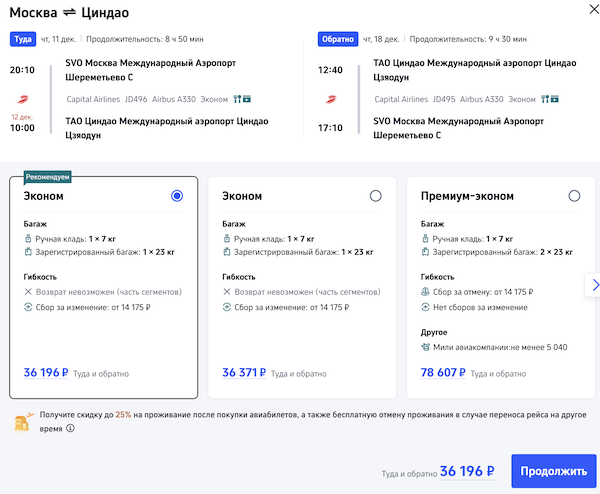Click the return flight Capital Airlines logo
Screen dimensions: 600x494
(x=330, y=99)
